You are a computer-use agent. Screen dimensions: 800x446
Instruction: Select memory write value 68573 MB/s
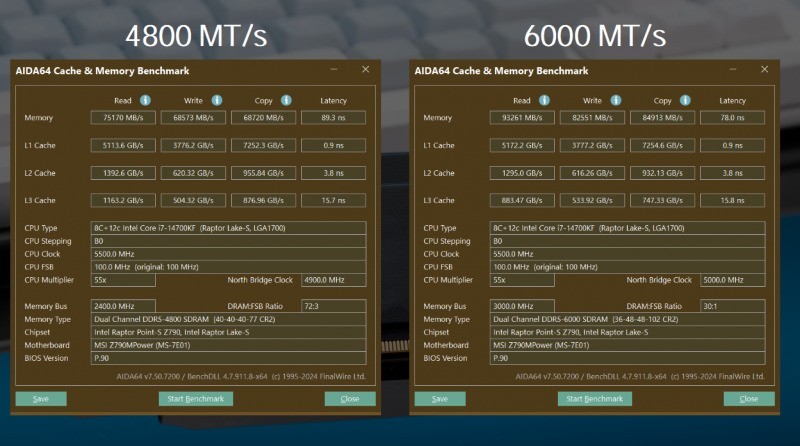pos(193,117)
